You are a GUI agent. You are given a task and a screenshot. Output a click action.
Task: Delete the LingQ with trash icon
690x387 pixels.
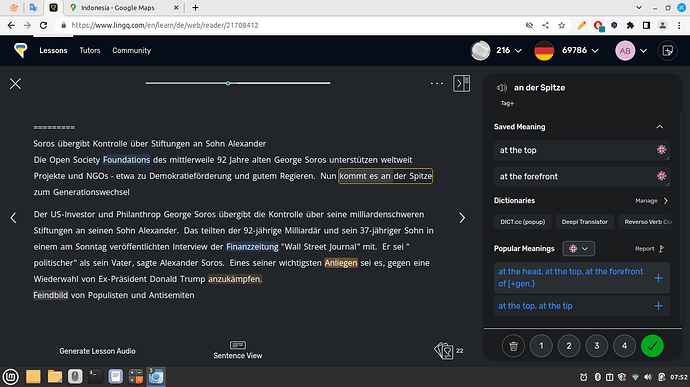[513, 346]
